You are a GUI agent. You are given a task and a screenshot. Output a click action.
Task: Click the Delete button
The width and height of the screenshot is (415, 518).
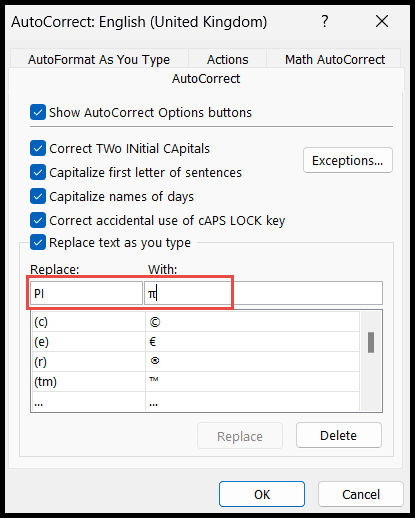[x=338, y=435]
